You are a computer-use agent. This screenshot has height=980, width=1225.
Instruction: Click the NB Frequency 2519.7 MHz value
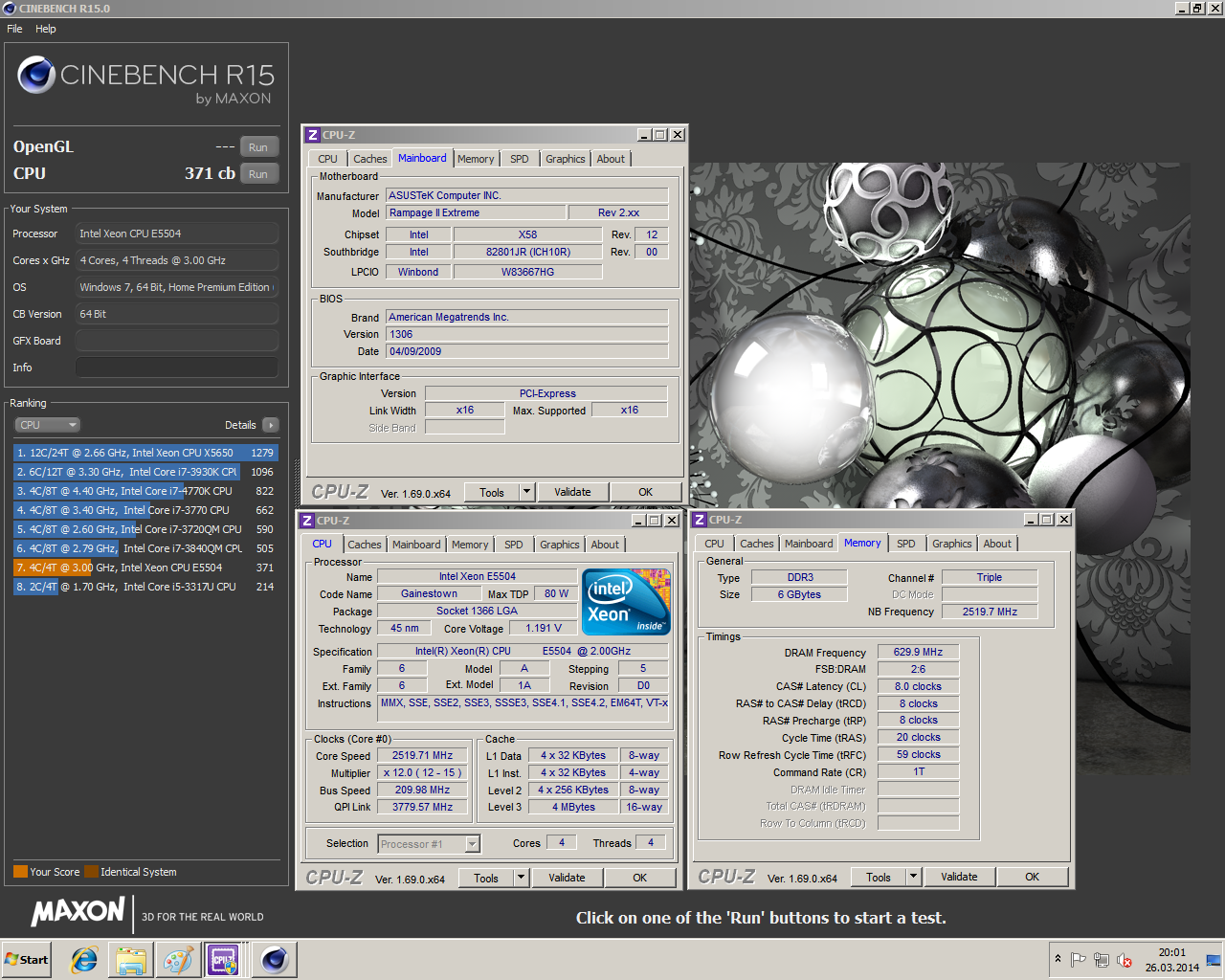click(990, 612)
